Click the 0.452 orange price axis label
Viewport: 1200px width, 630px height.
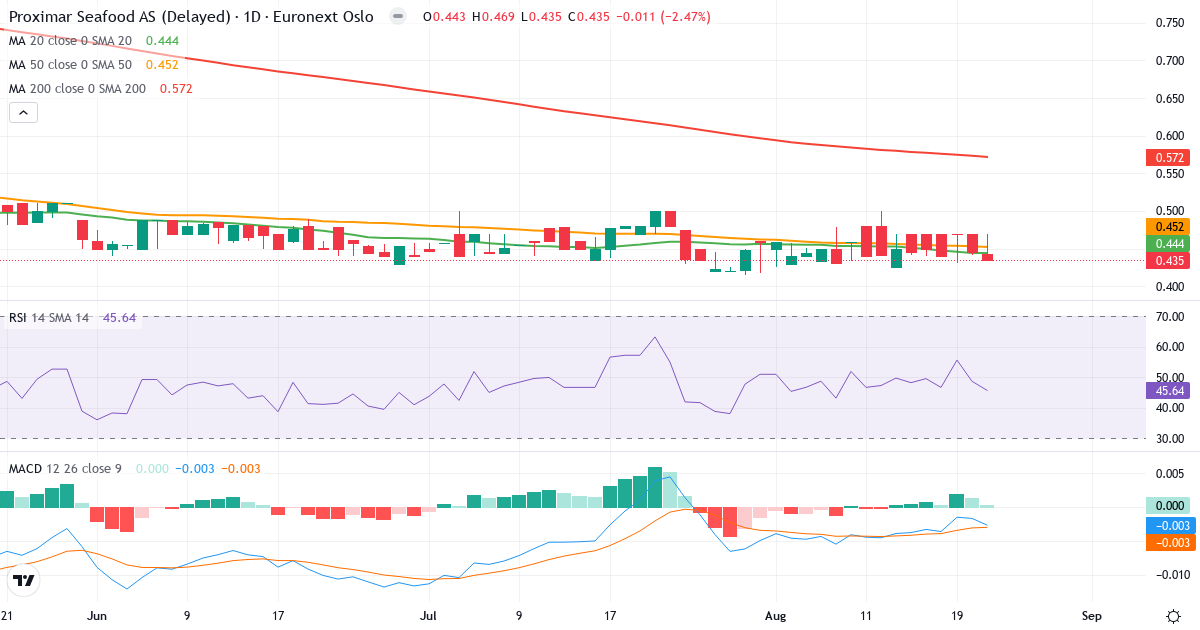1168,227
